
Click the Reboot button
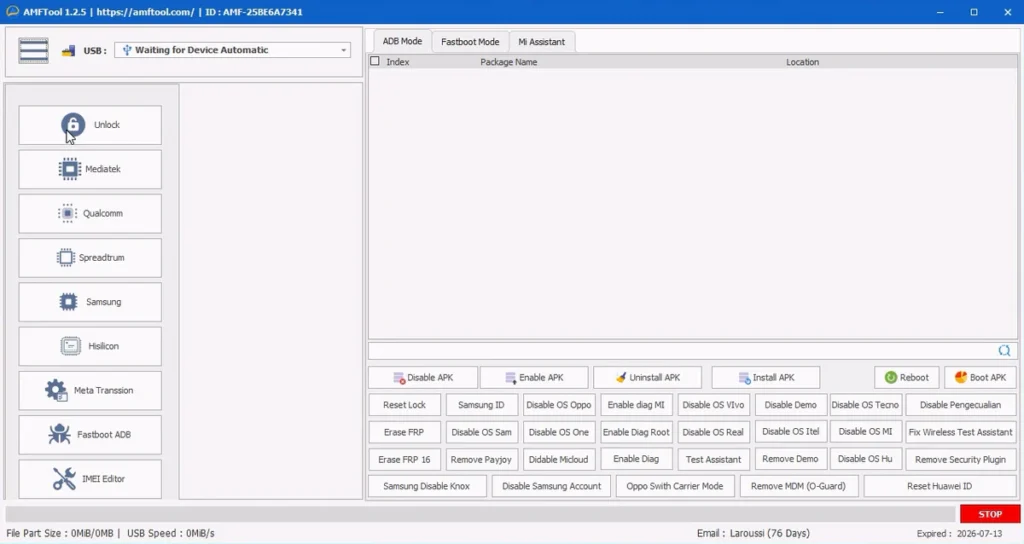[x=906, y=377]
